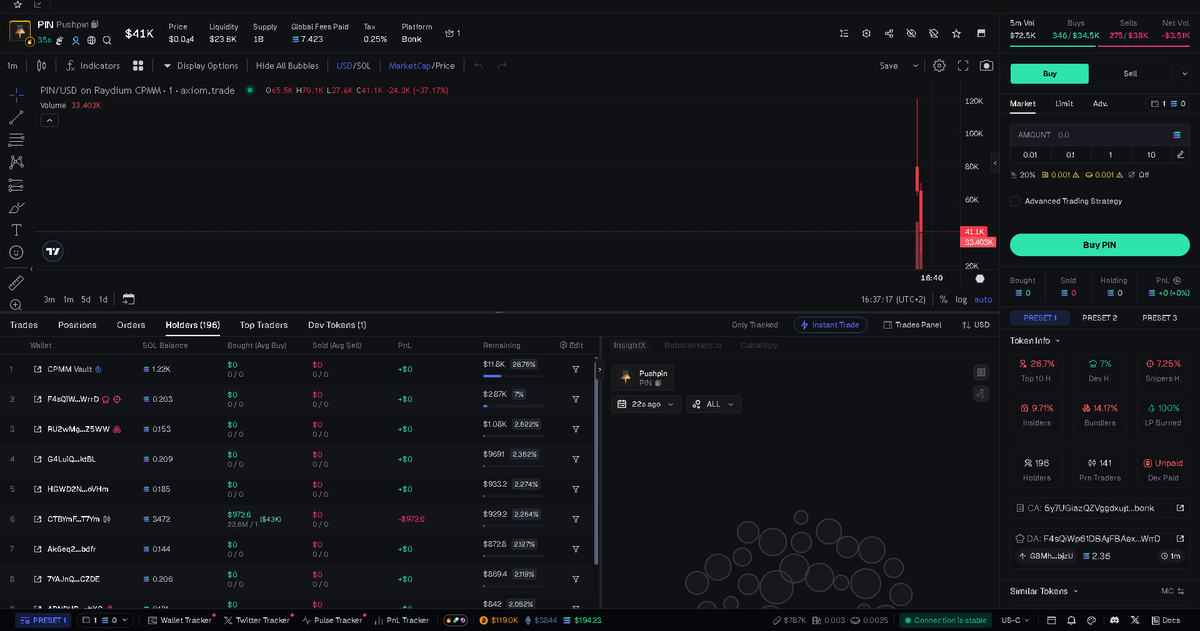Take a chart snapshot with camera icon
The width and height of the screenshot is (1200, 631).
click(x=987, y=66)
